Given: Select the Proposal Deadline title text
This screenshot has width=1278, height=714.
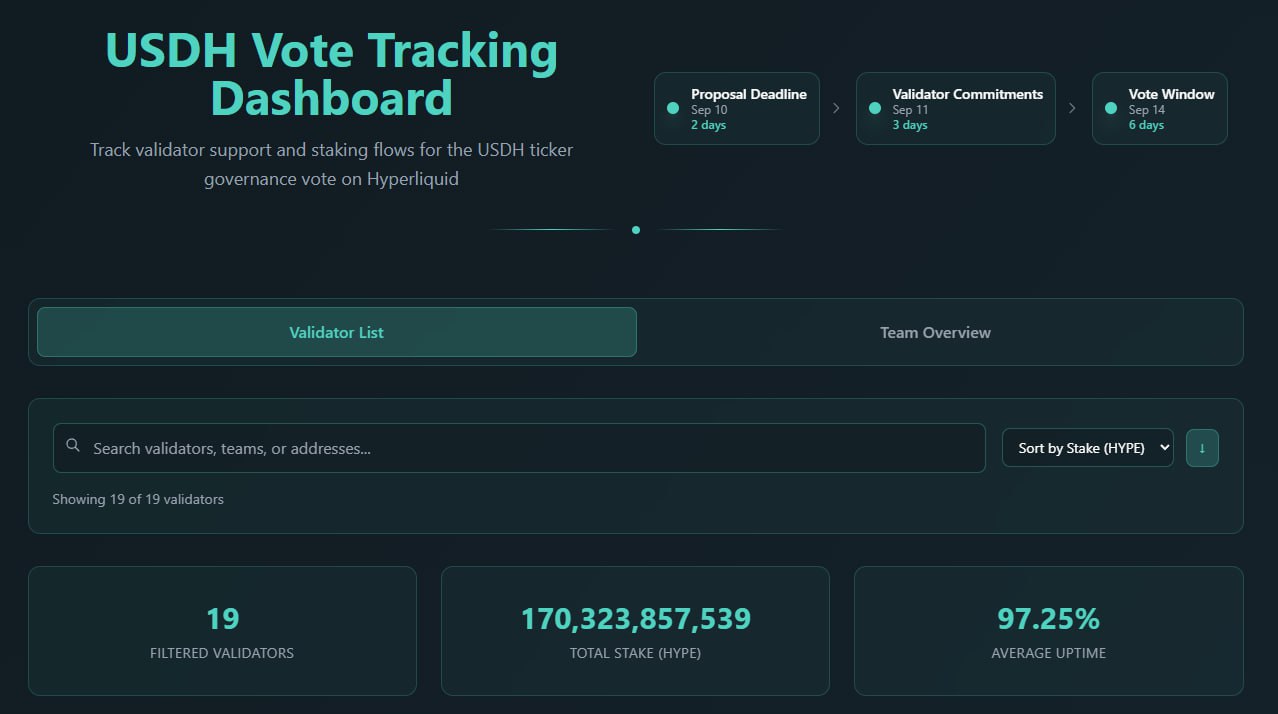Looking at the screenshot, I should pos(748,94).
